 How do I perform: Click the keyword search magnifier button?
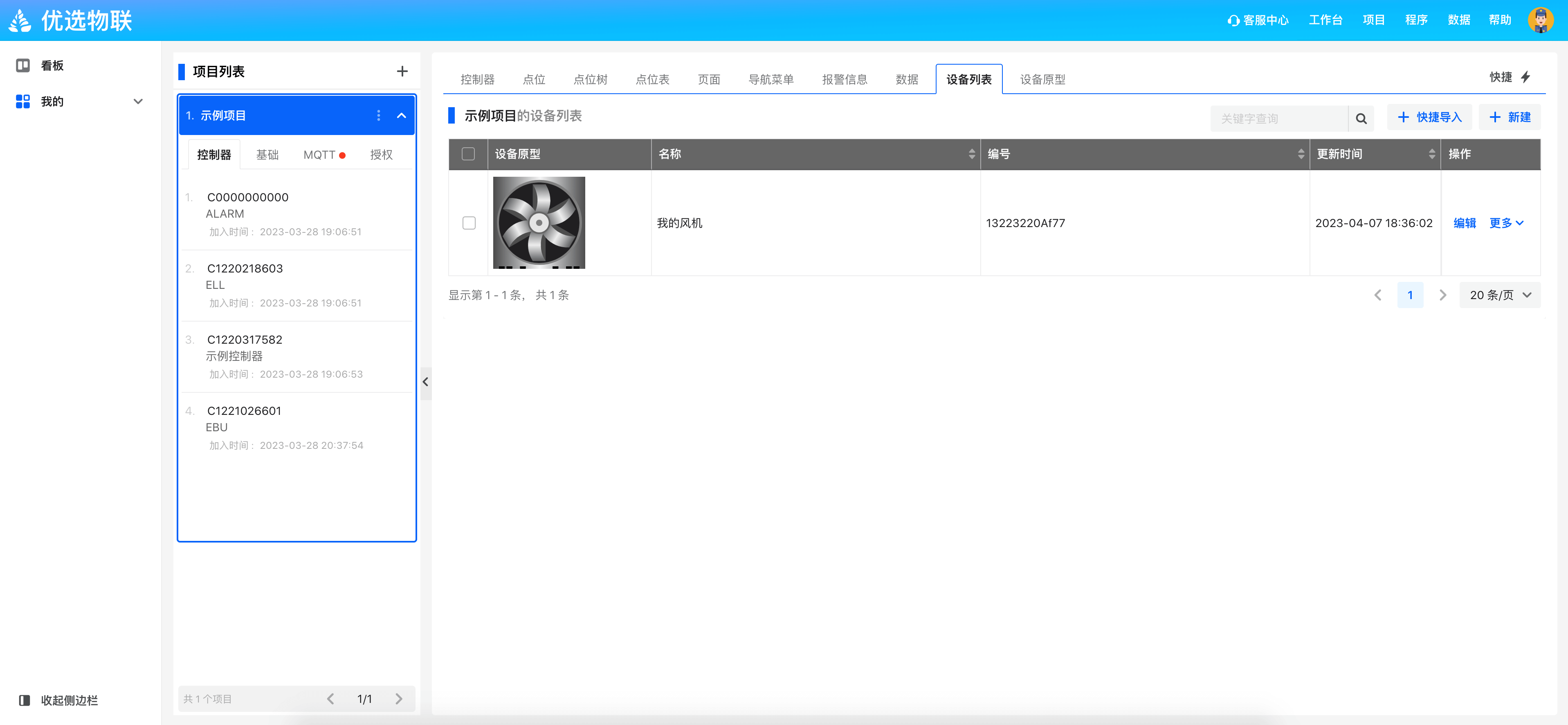point(1361,118)
